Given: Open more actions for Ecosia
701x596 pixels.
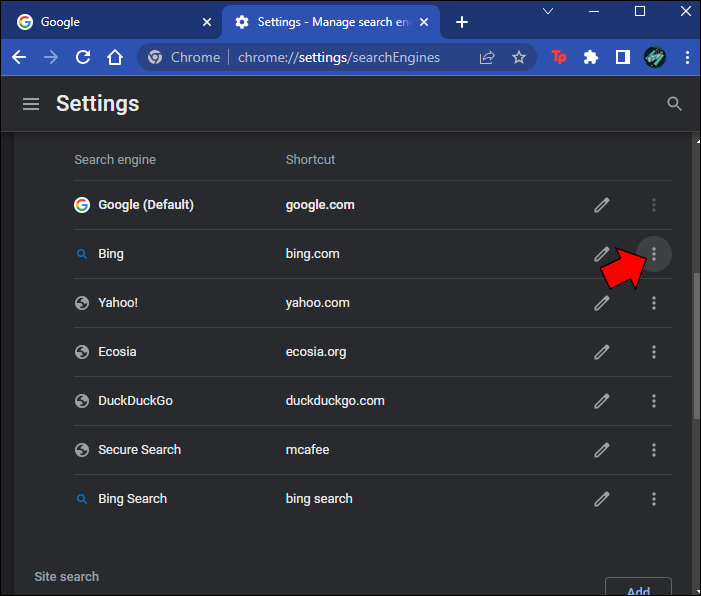Looking at the screenshot, I should (x=654, y=352).
